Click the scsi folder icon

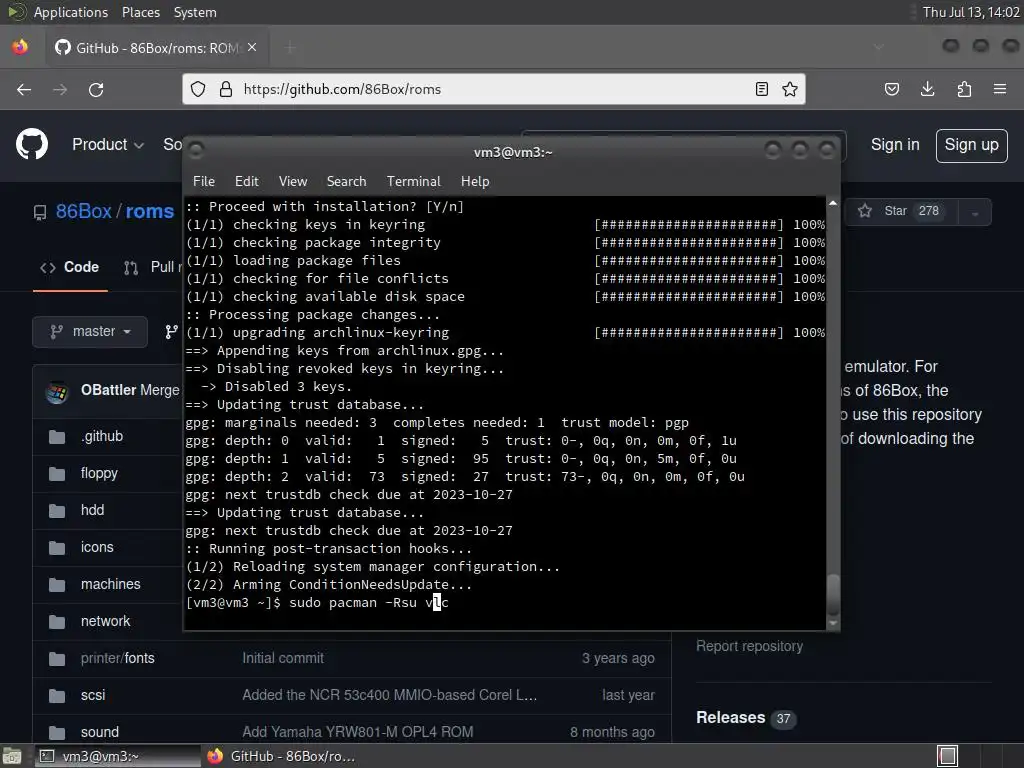point(57,696)
